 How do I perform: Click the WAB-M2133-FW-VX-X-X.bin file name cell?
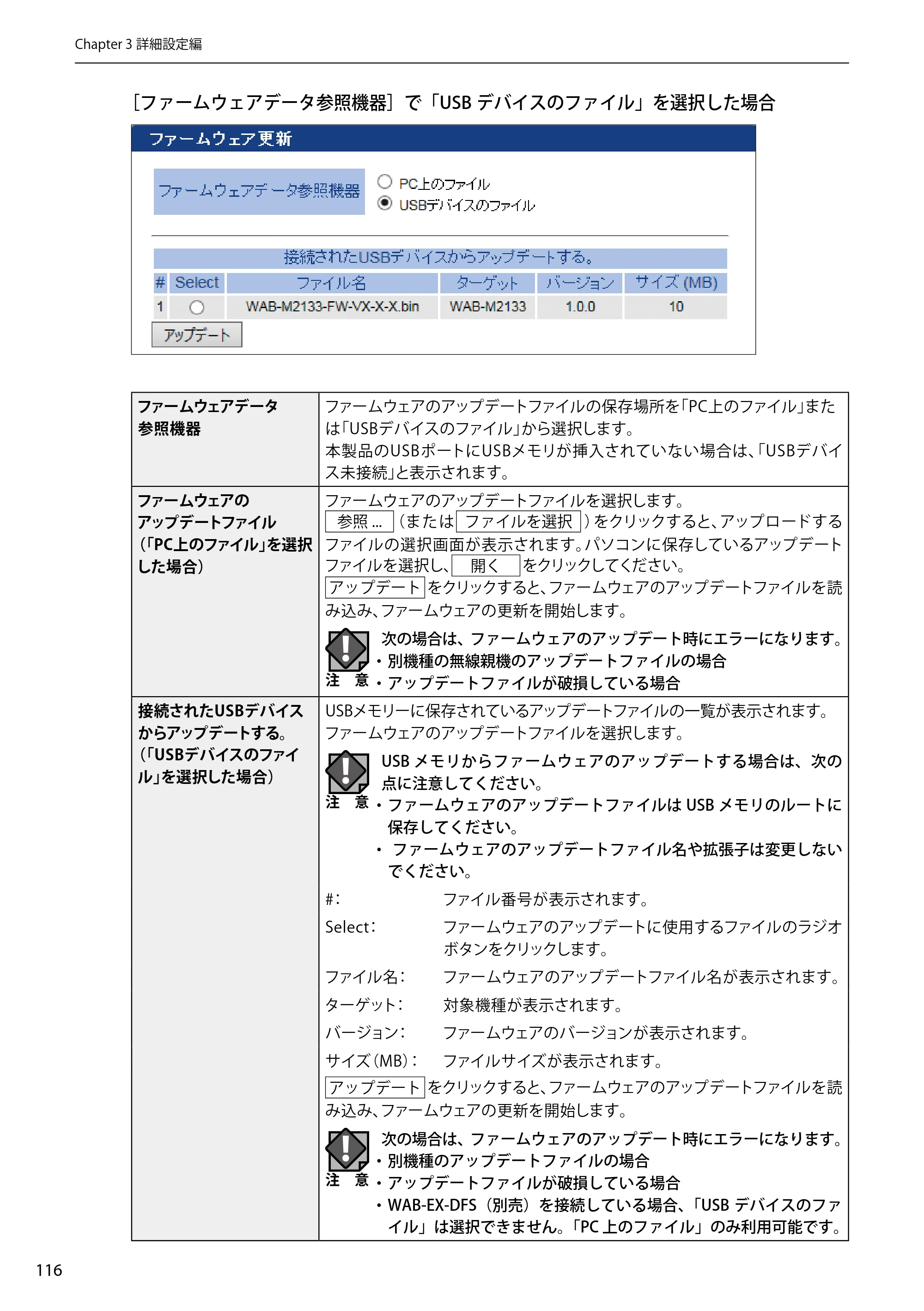coord(332,307)
